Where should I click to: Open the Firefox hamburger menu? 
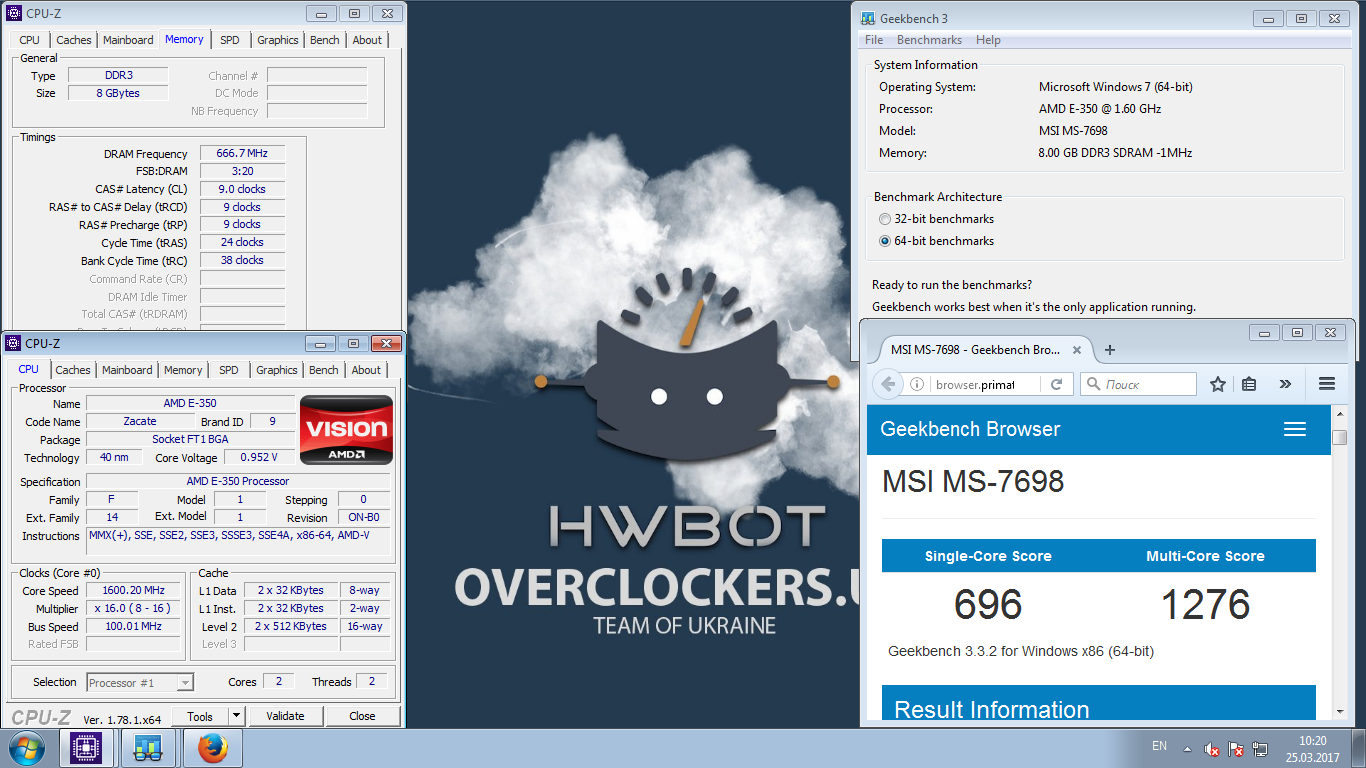[1327, 384]
